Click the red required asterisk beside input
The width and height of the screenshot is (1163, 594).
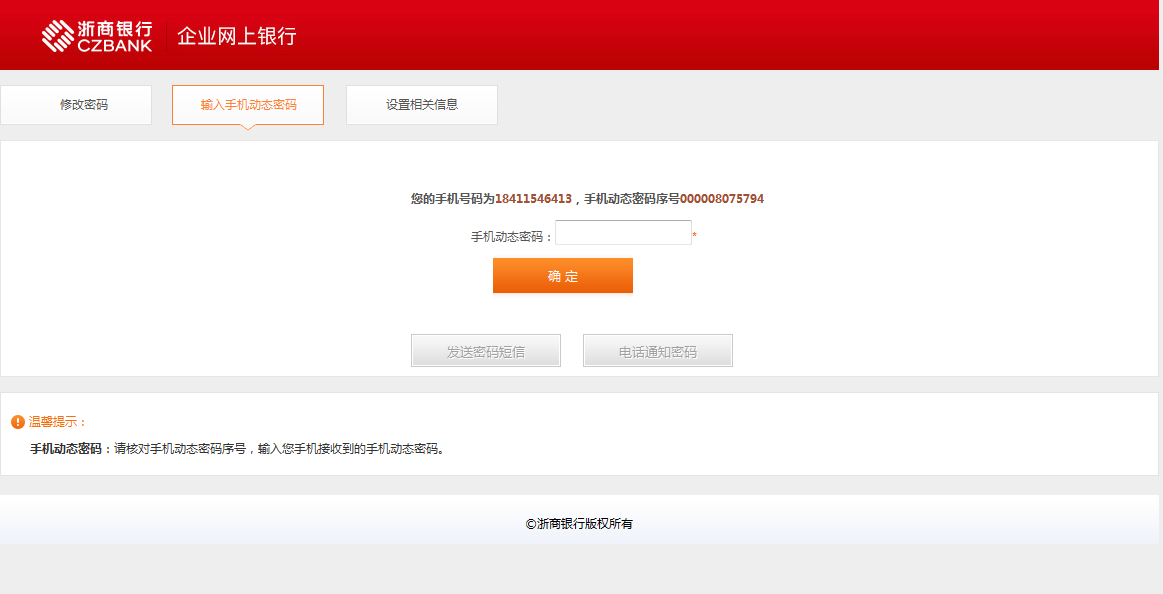pos(694,236)
